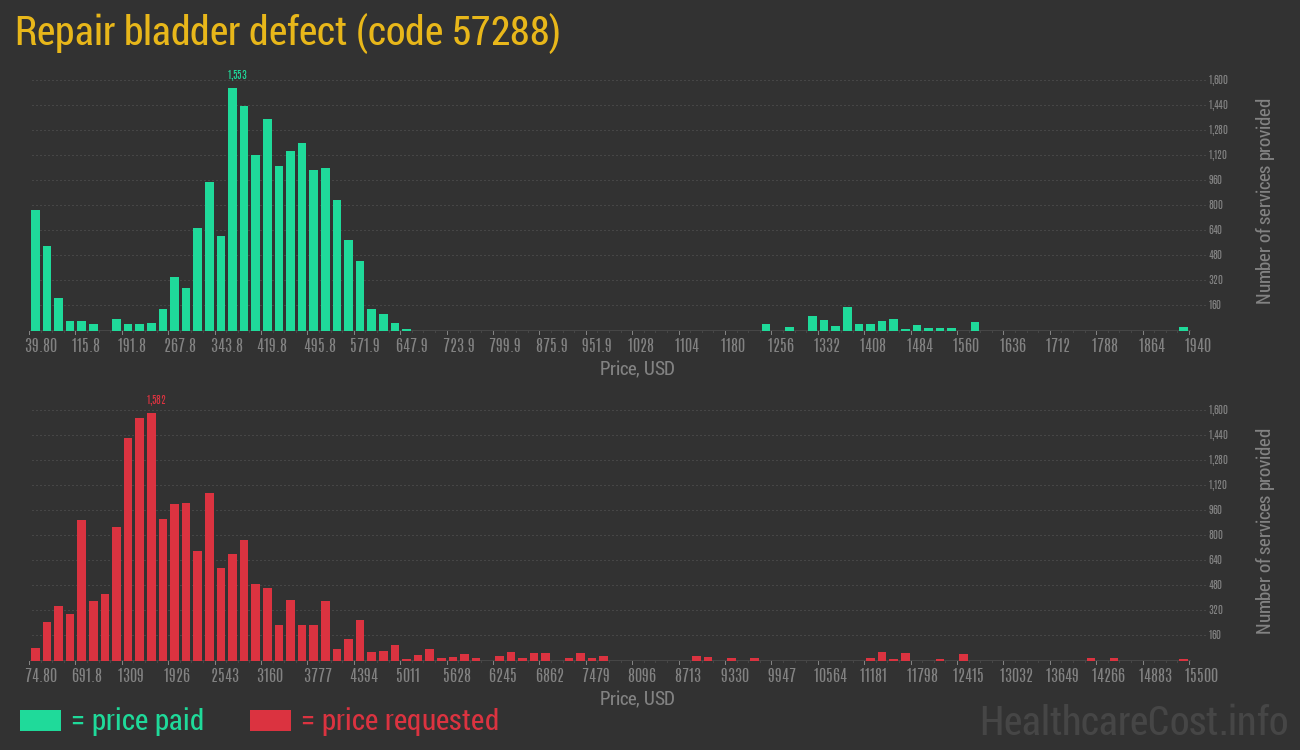Click the 74.80 tick on the bottom x-axis

pyautogui.click(x=41, y=676)
